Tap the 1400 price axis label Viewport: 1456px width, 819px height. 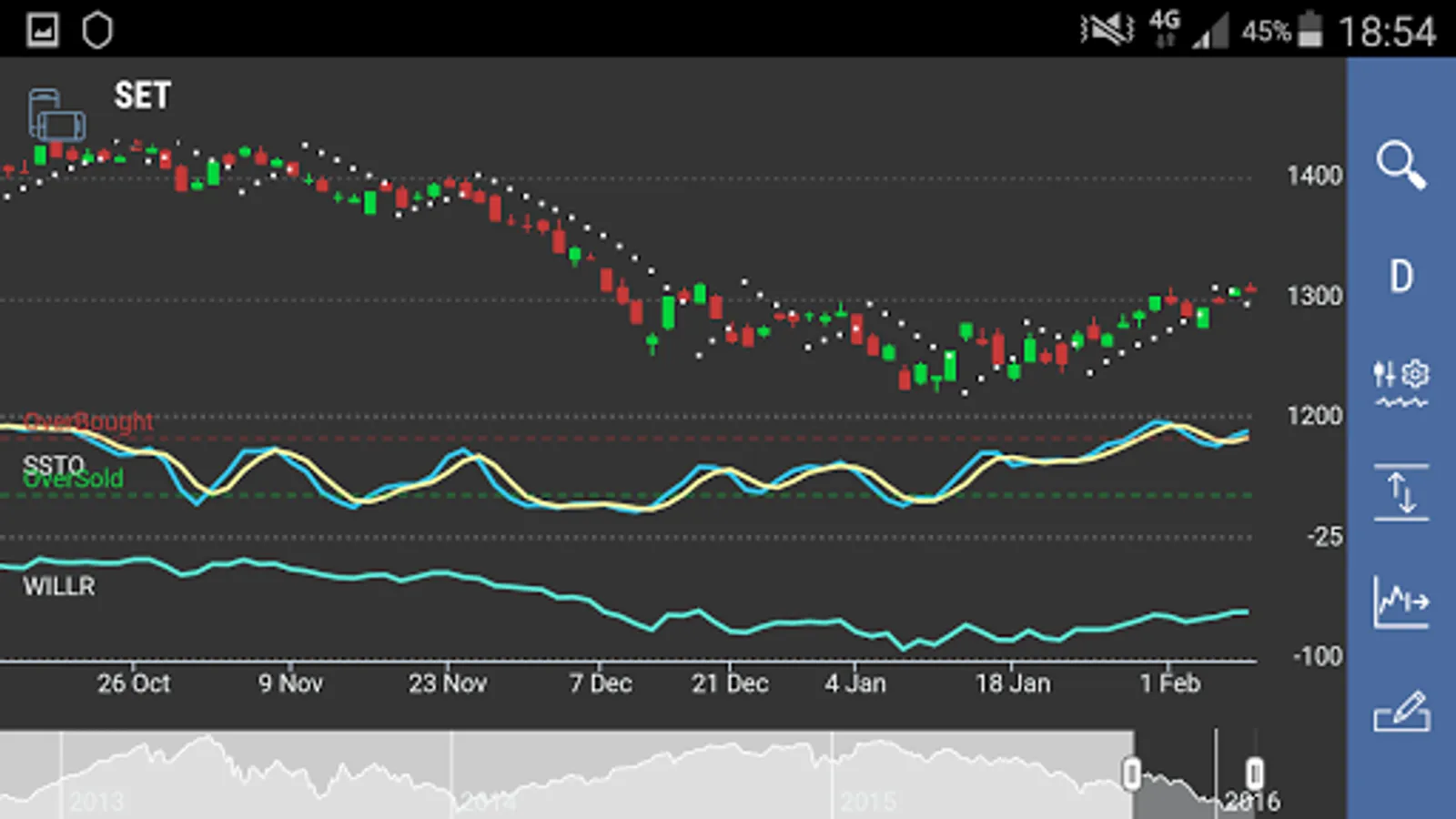point(1314,176)
